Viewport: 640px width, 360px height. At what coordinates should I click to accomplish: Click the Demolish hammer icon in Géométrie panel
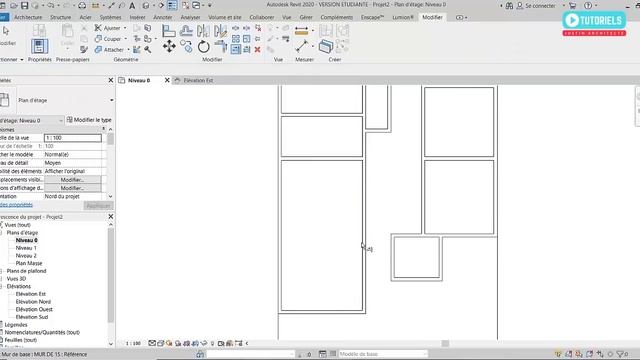(x=147, y=49)
